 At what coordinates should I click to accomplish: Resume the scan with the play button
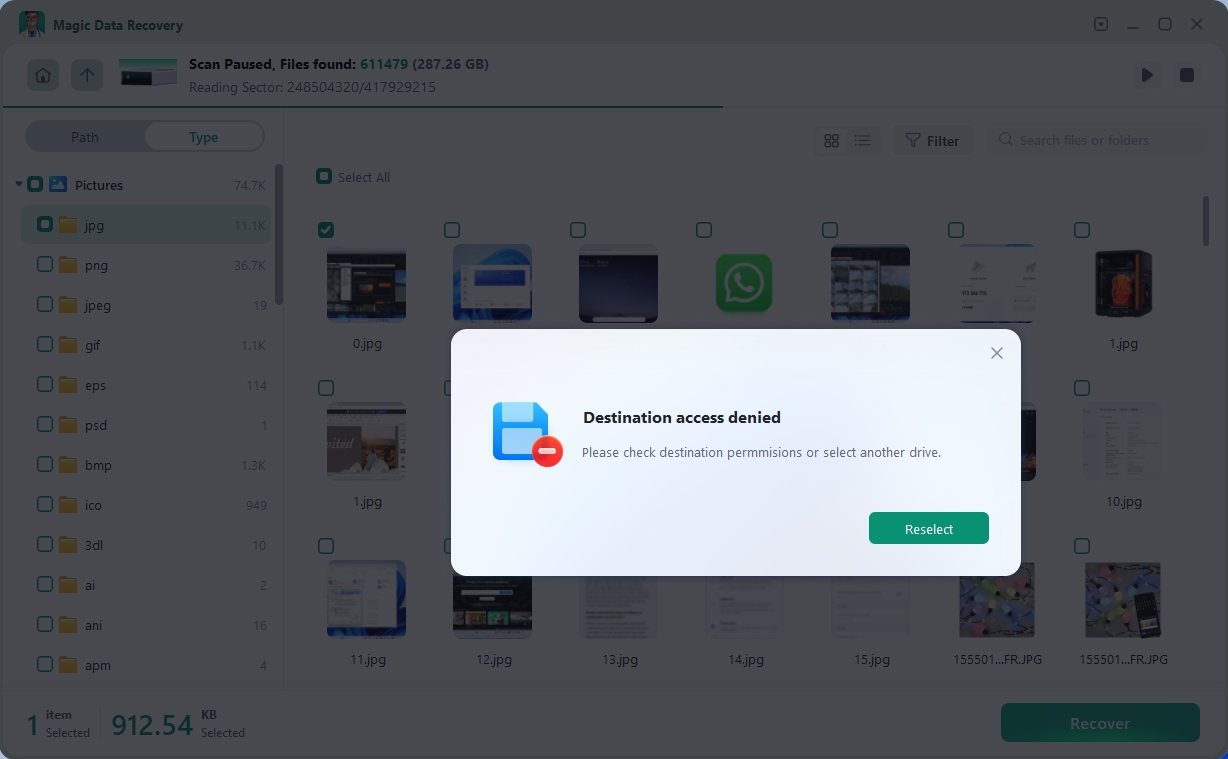coord(1147,75)
